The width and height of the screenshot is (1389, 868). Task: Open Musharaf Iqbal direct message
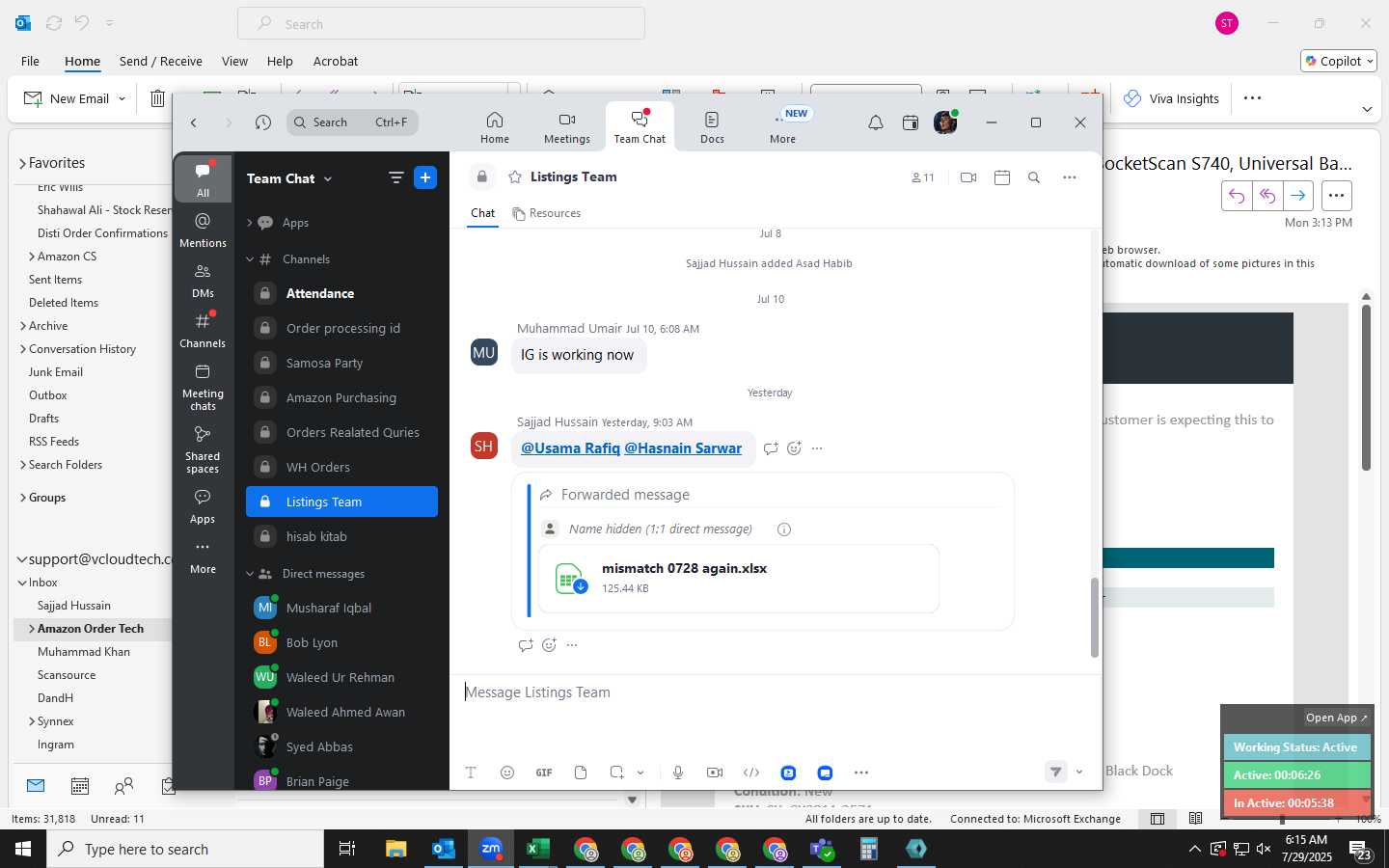[341, 608]
